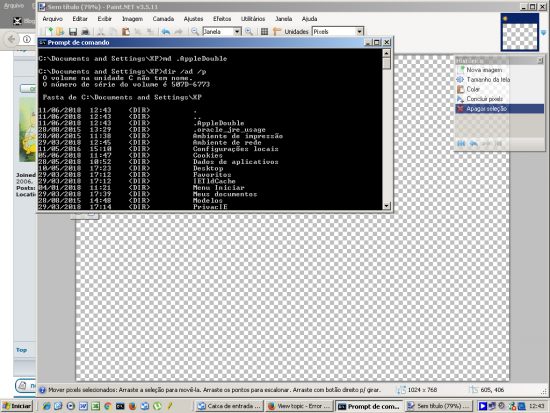Click the Open file folder icon
This screenshot has width=550, height=413.
[x=60, y=32]
